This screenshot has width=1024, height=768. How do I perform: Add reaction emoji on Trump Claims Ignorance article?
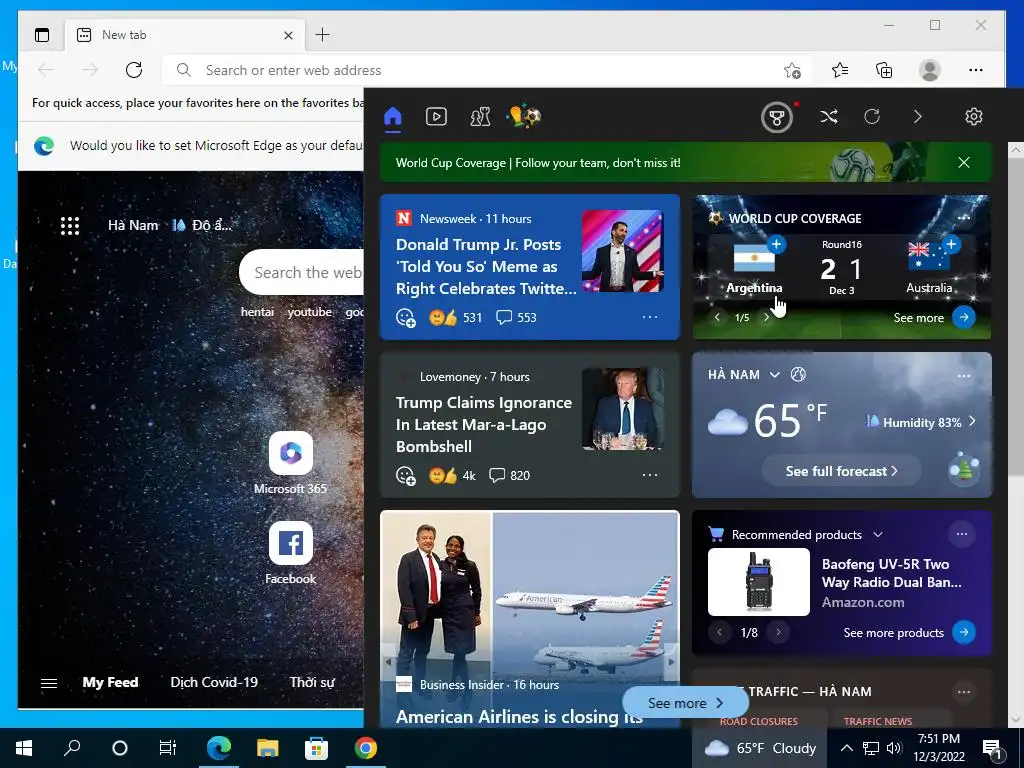(x=406, y=475)
